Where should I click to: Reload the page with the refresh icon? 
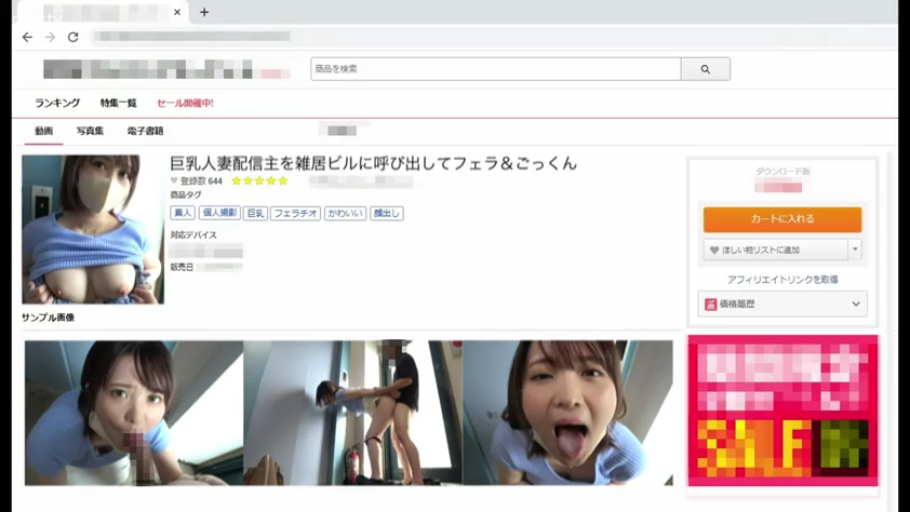click(73, 37)
